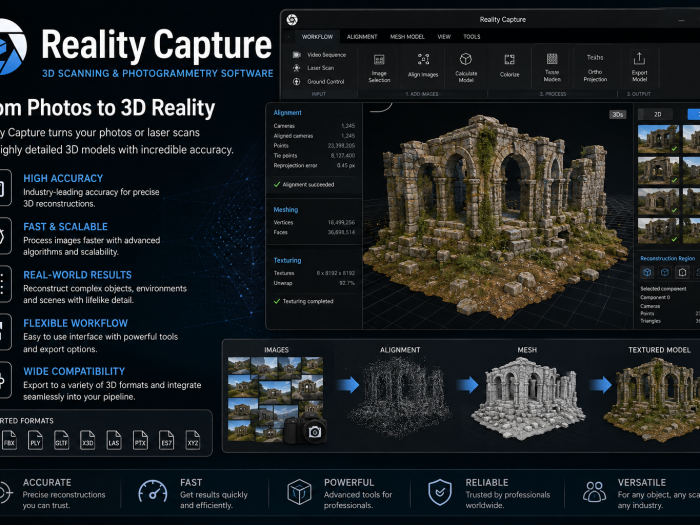
Task: Click the Alignment panel heading
Action: point(288,113)
